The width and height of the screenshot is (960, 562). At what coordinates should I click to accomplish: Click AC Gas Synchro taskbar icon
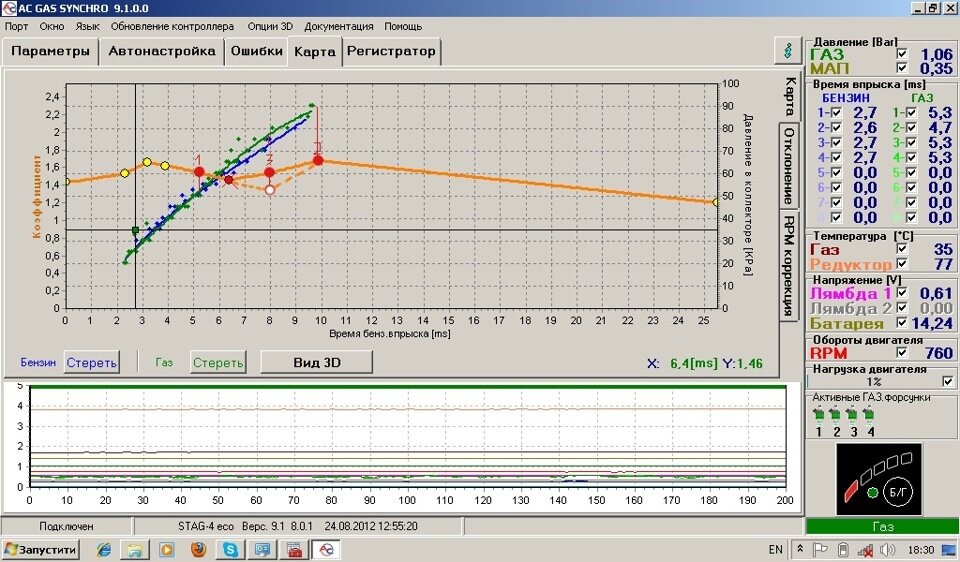coord(327,550)
